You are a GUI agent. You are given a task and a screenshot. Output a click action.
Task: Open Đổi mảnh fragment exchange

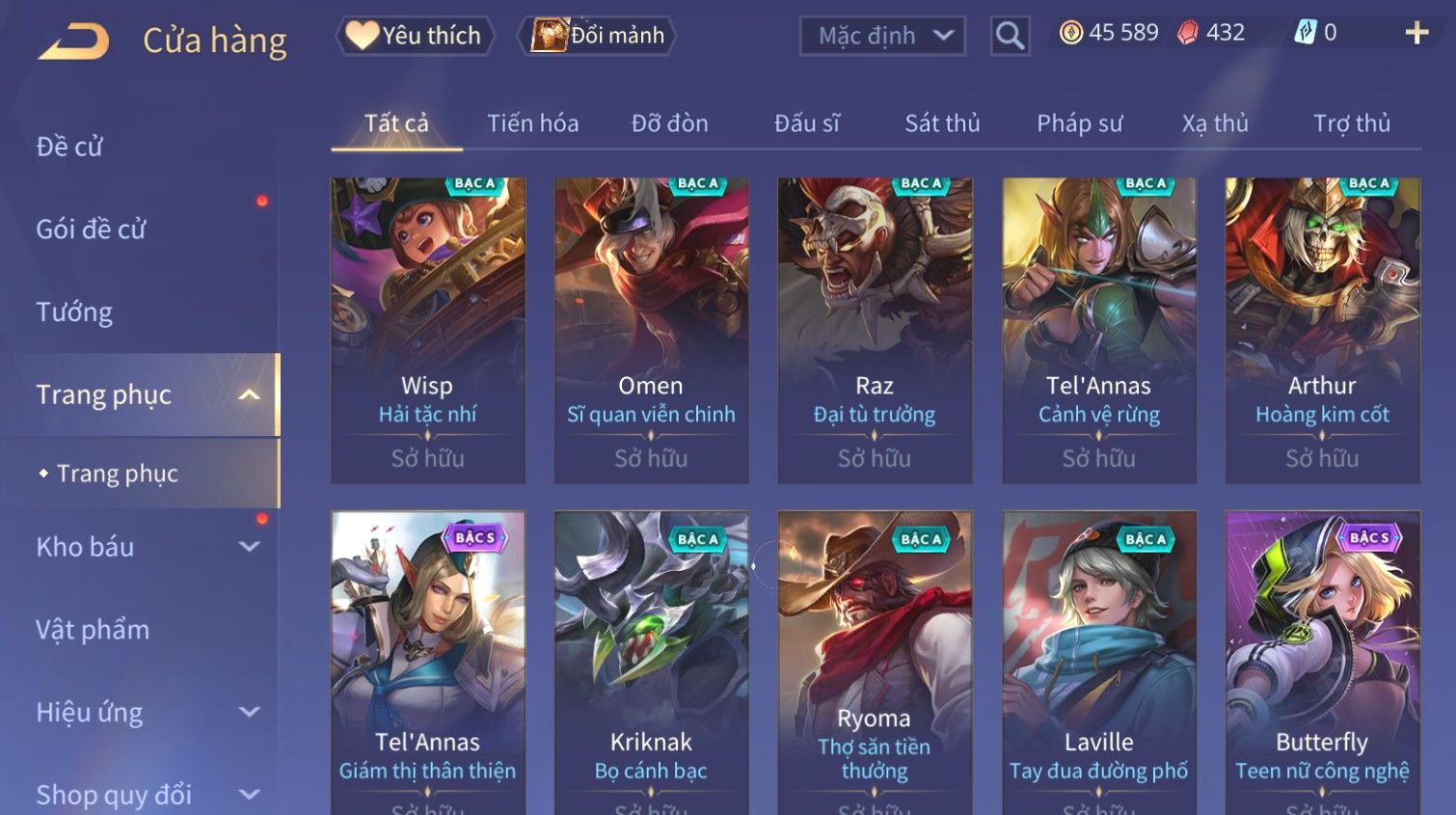(x=597, y=36)
